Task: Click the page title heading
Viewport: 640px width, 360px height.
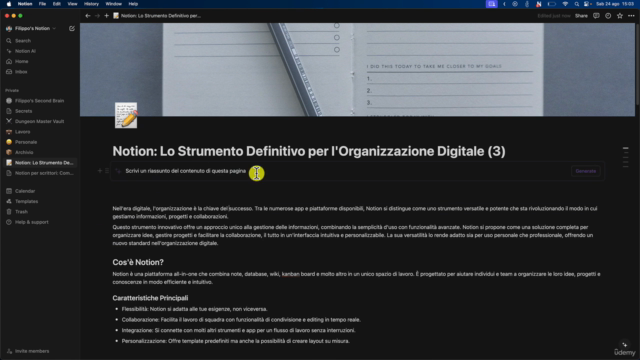Action: 309,151
